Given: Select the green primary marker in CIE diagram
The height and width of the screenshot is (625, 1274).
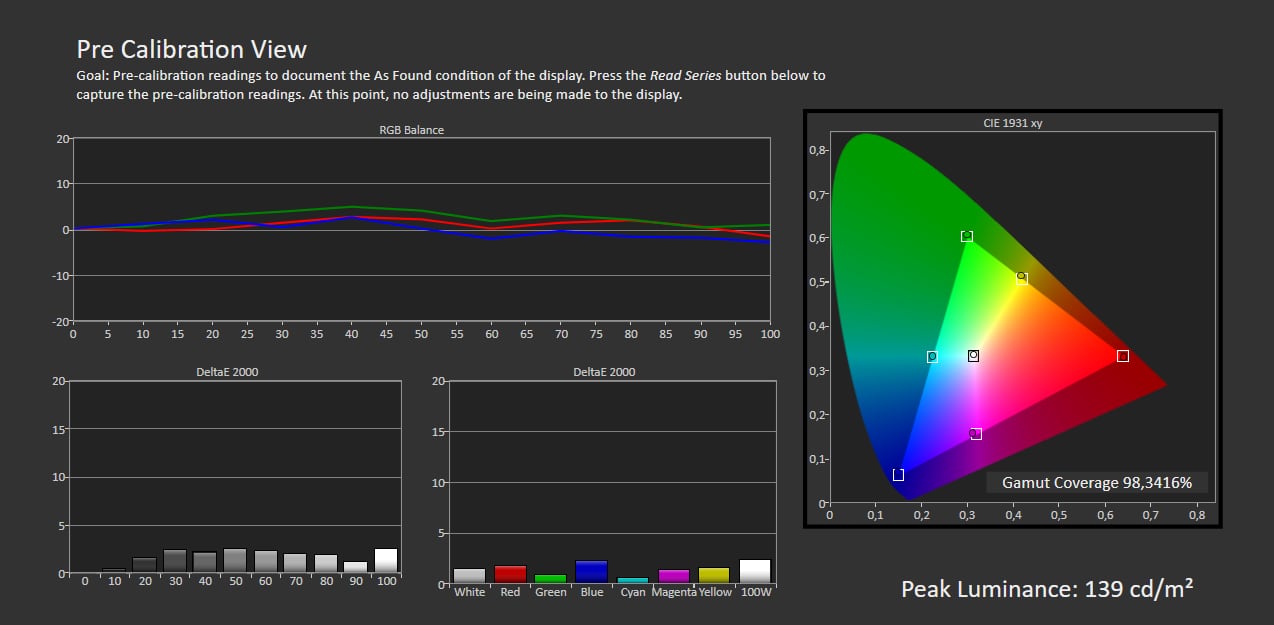Looking at the screenshot, I should pyautogui.click(x=967, y=236).
